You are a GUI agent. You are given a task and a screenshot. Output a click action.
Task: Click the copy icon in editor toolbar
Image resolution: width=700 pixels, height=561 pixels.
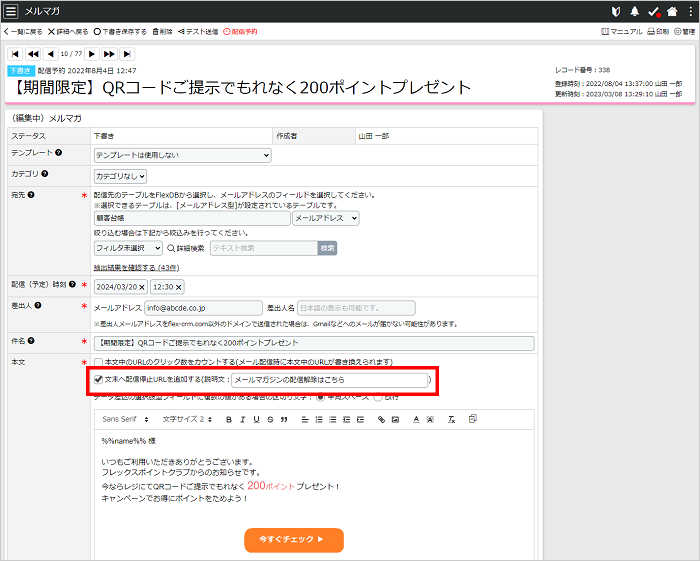[473, 419]
